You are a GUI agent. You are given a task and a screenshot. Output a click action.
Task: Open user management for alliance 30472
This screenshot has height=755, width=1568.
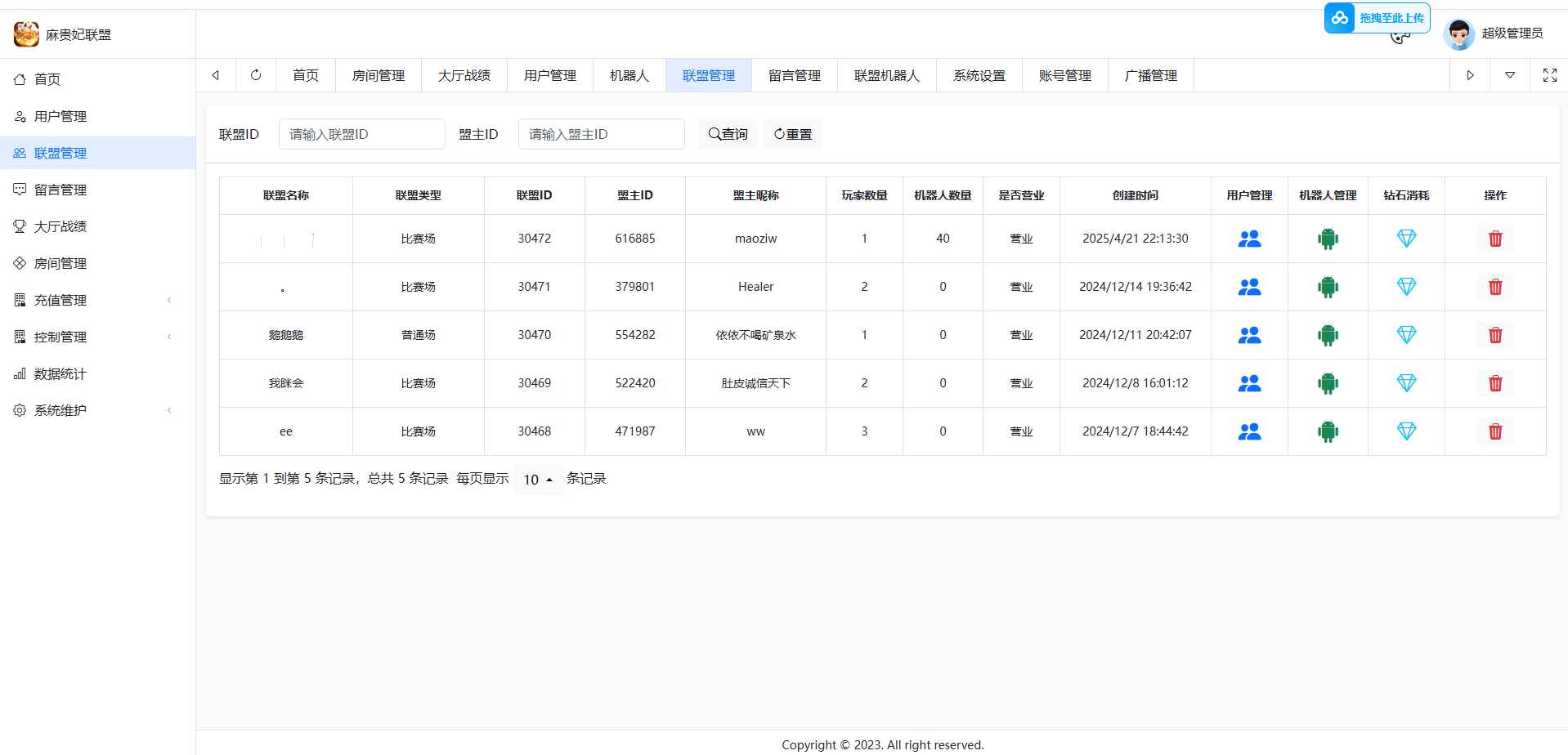pos(1248,239)
